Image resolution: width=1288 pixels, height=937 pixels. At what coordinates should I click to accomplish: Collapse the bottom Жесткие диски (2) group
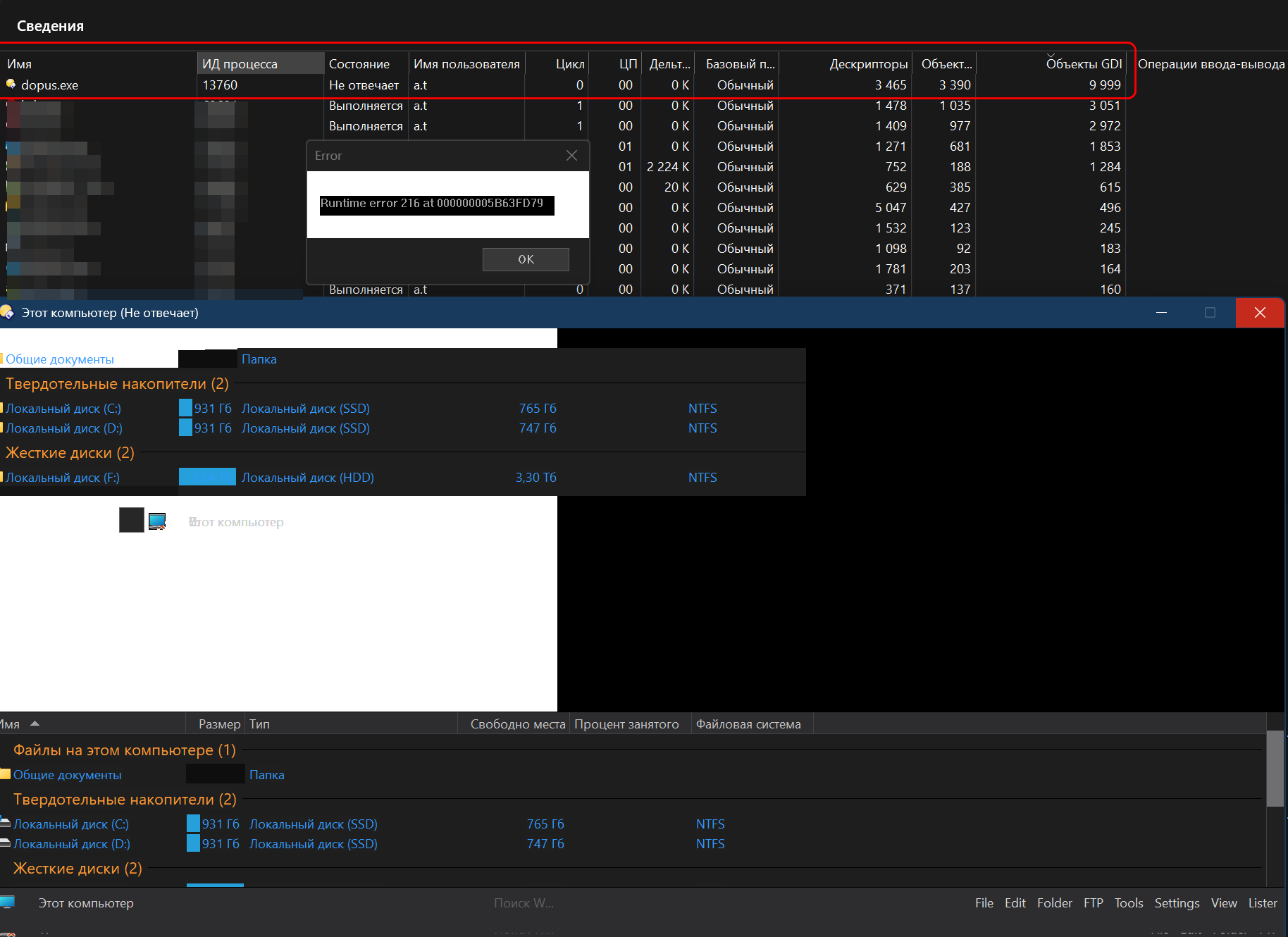78,869
